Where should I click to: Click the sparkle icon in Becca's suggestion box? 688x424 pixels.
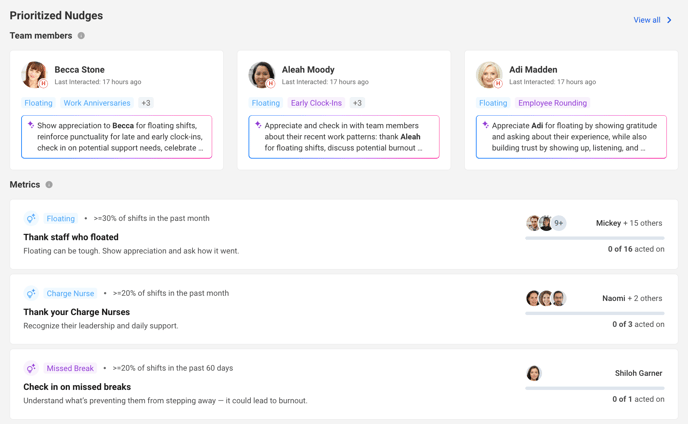[31, 125]
